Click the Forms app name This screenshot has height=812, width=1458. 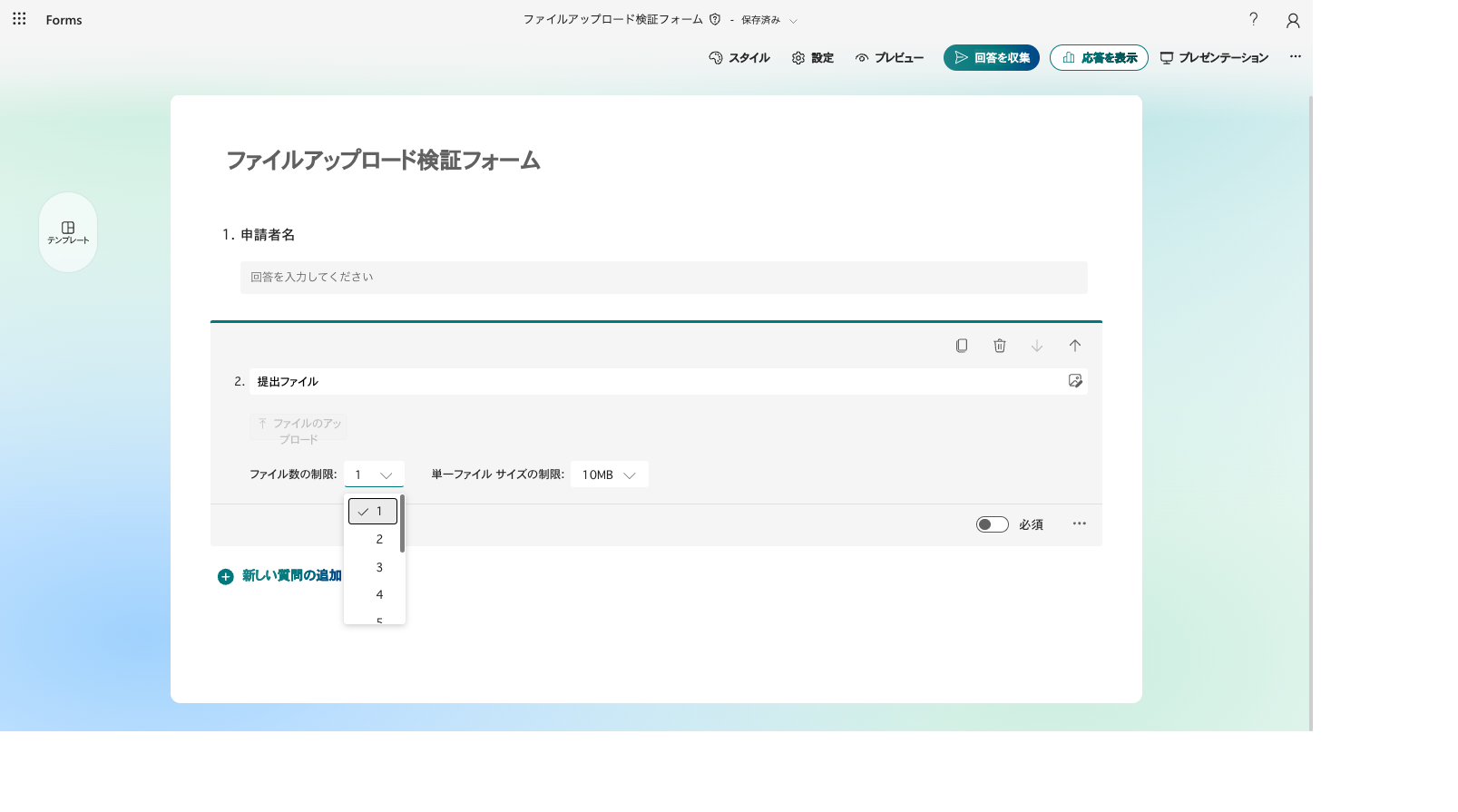pyautogui.click(x=64, y=20)
